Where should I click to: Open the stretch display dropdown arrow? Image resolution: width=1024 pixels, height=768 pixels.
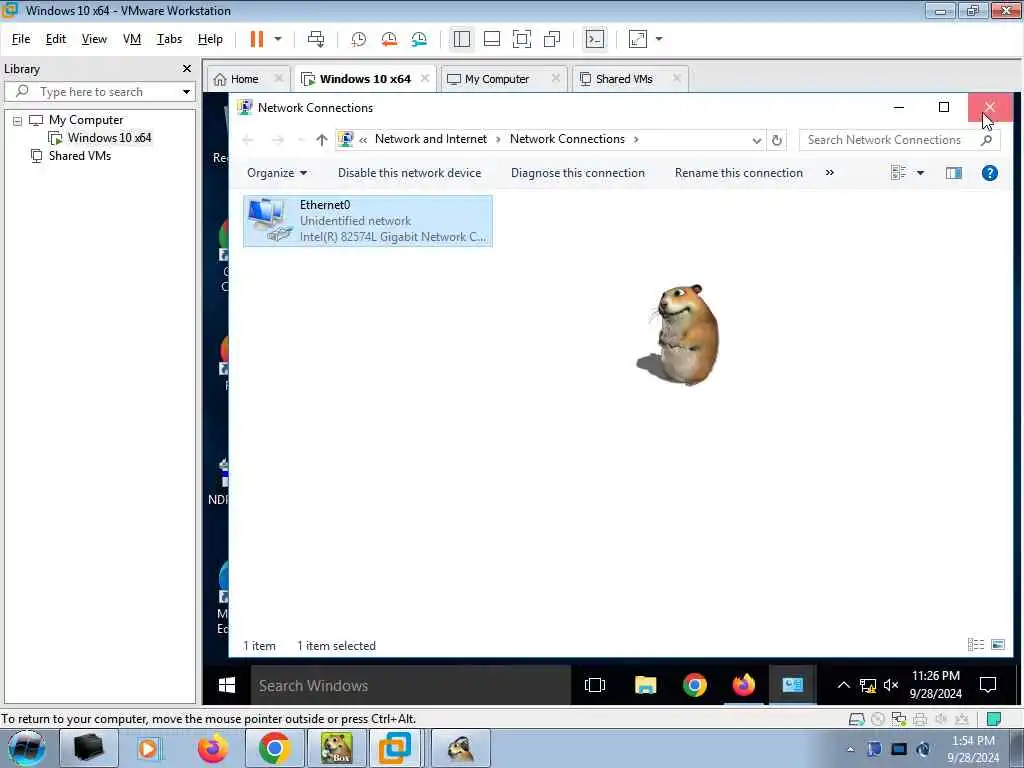pyautogui.click(x=659, y=39)
